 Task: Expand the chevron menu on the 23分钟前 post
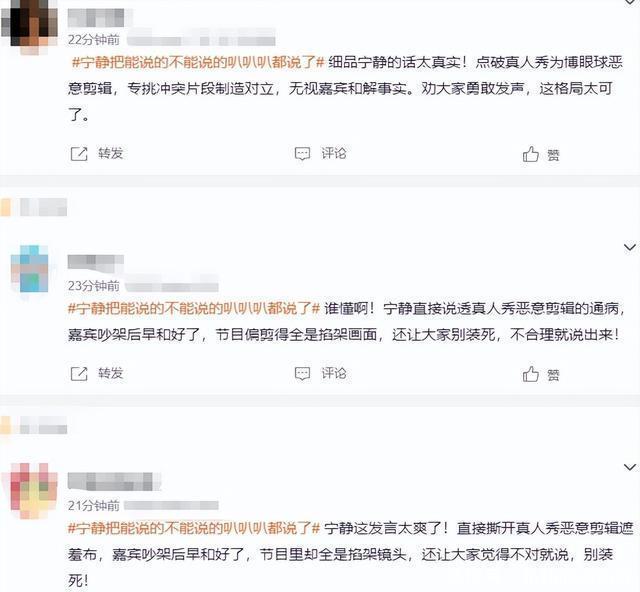[x=630, y=247]
